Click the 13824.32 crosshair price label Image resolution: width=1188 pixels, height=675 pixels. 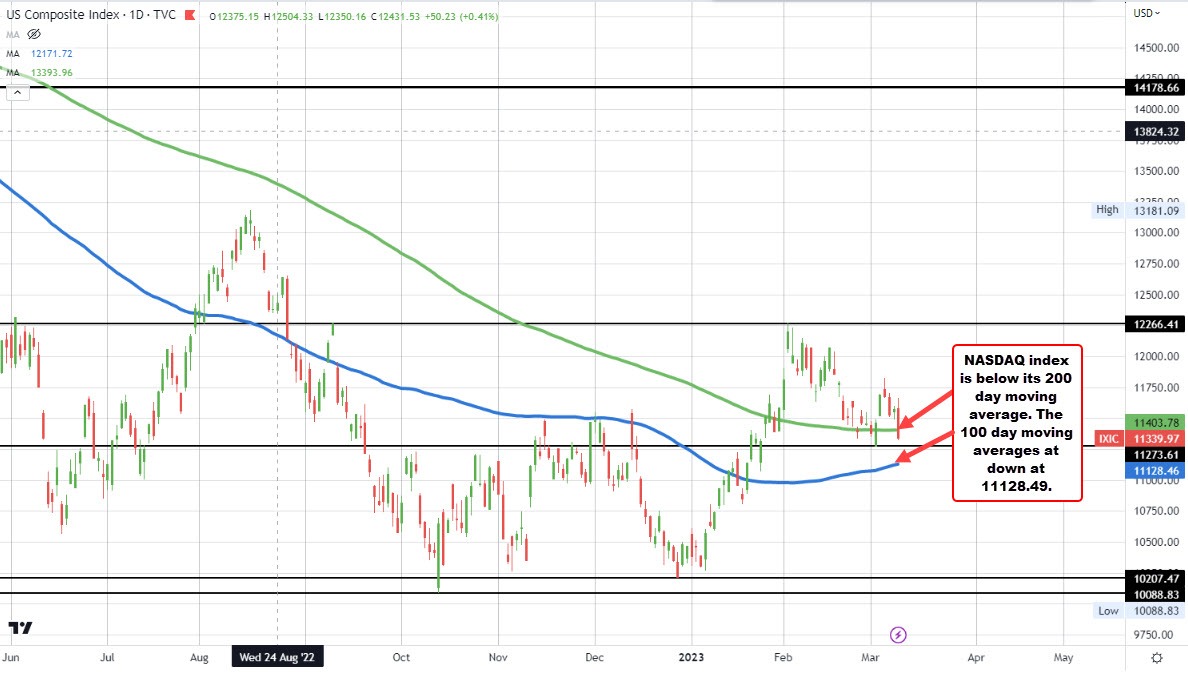click(x=1156, y=132)
